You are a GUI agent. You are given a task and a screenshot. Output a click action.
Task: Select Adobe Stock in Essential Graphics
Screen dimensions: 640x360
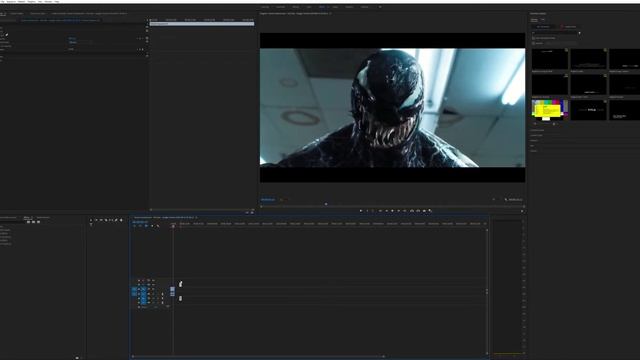tap(570, 27)
